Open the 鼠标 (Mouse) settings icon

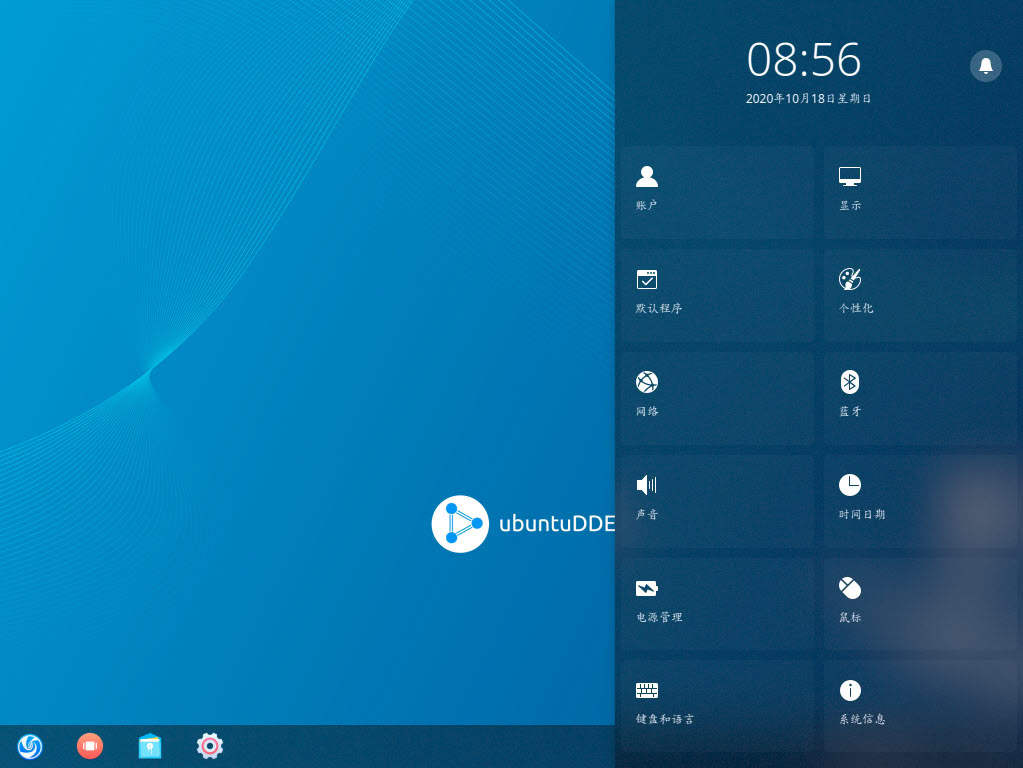tap(849, 588)
